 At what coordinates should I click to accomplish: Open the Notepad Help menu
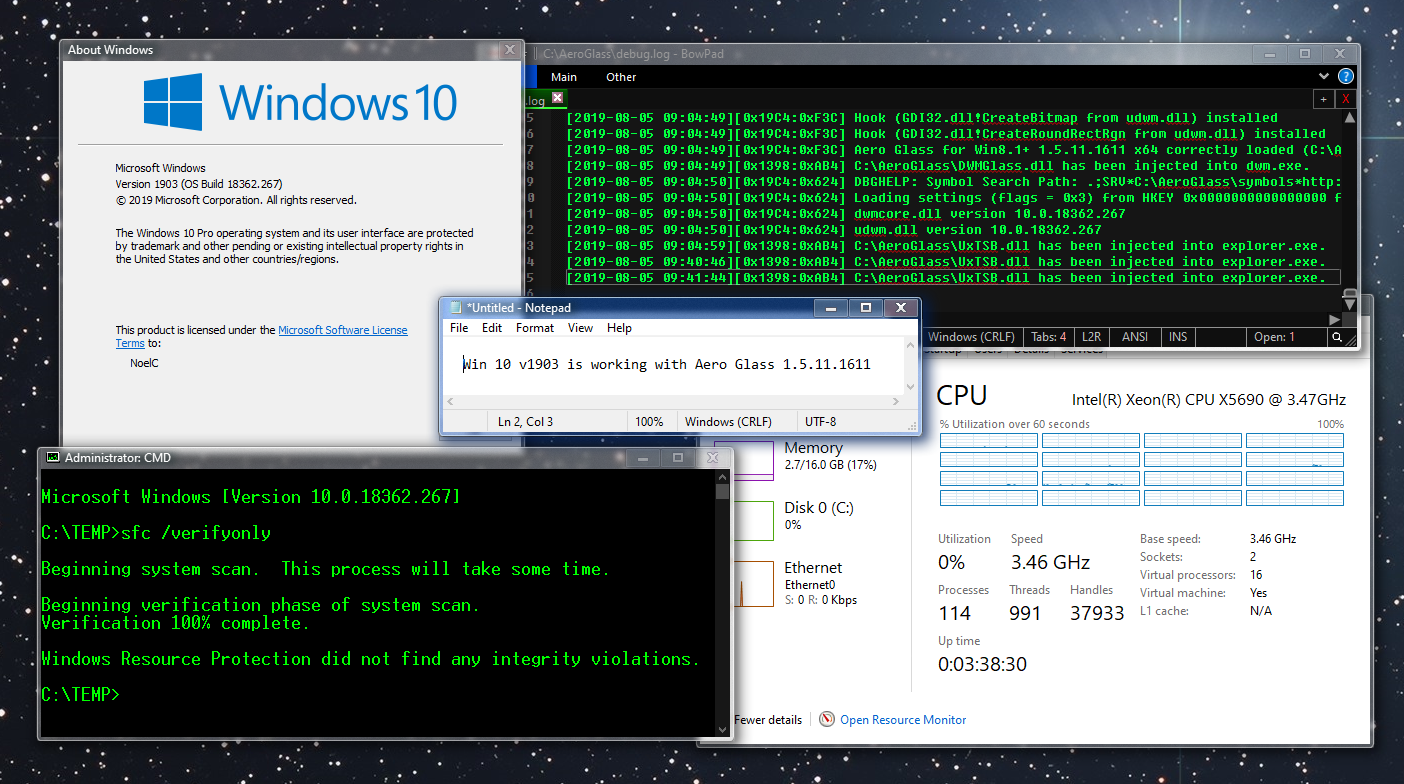point(619,328)
